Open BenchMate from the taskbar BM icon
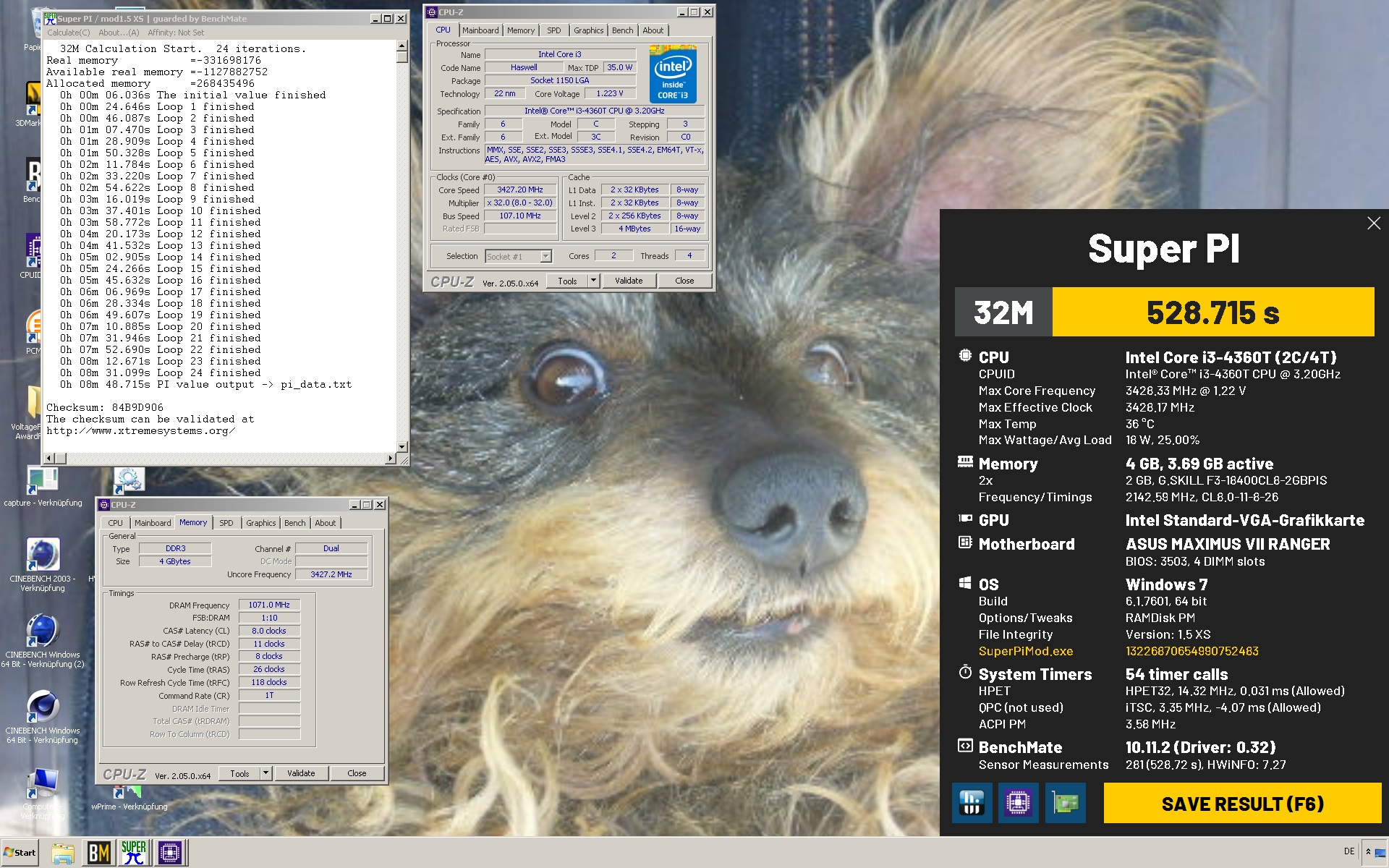Image resolution: width=1389 pixels, height=868 pixels. [x=98, y=853]
